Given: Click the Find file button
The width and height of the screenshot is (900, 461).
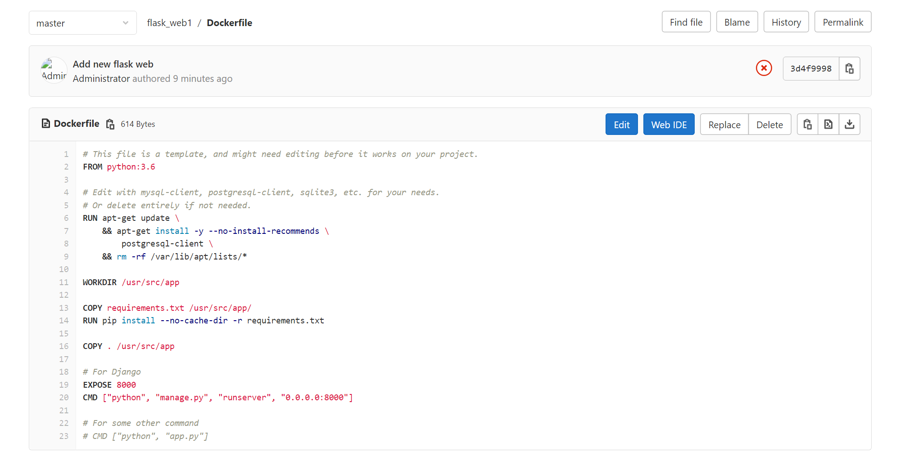Looking at the screenshot, I should pos(685,22).
